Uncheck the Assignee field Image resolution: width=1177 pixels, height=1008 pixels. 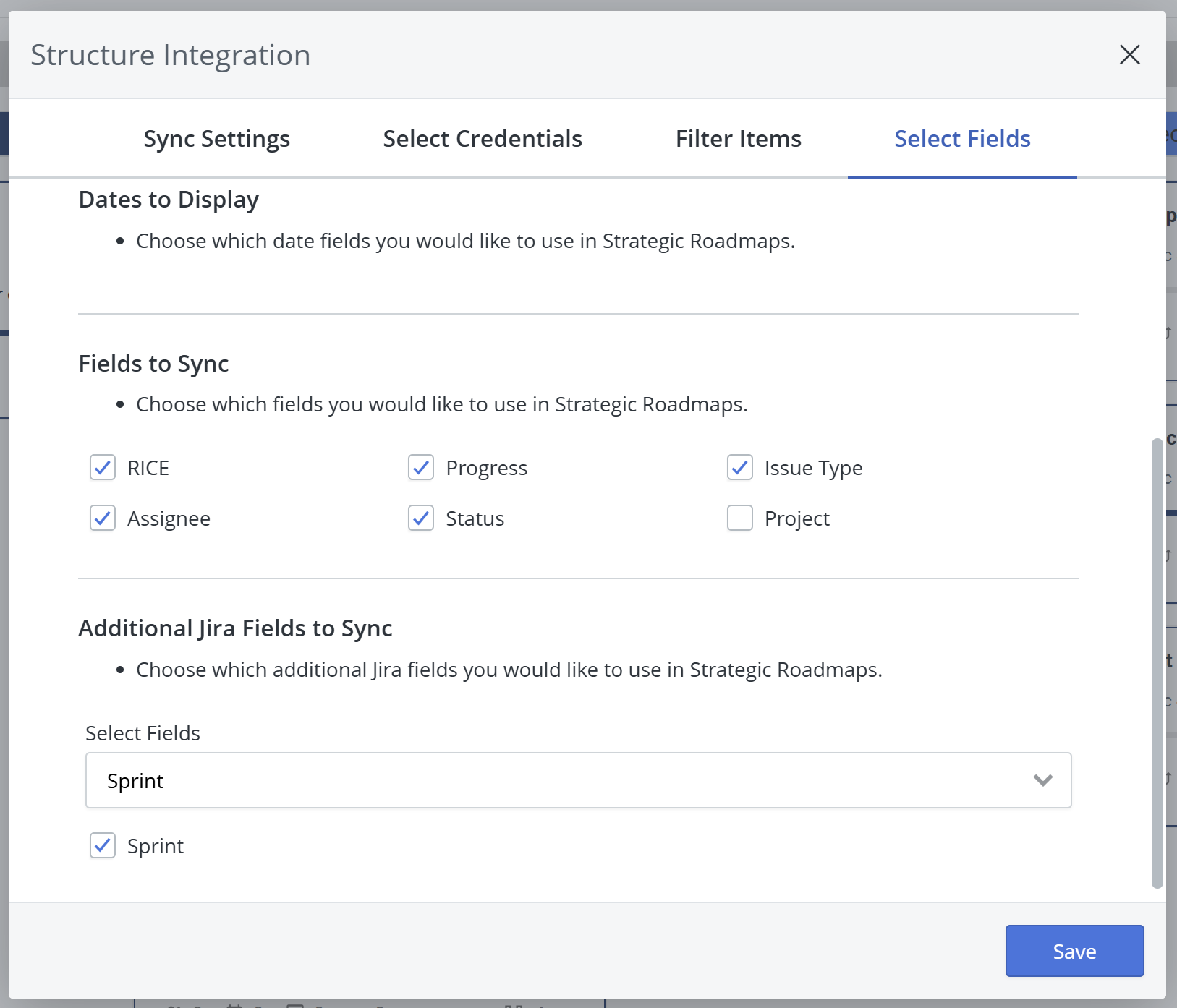coord(103,518)
